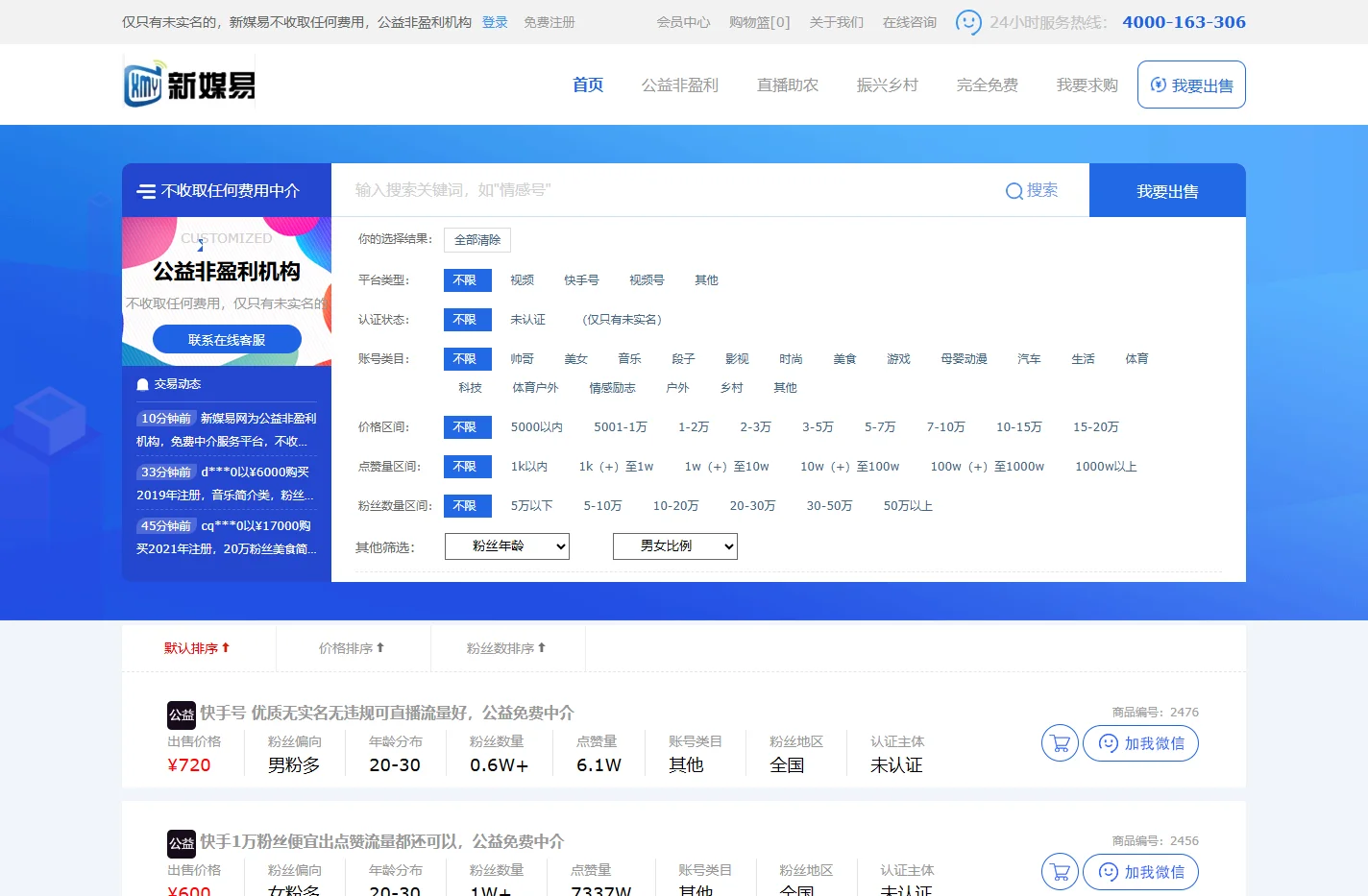Select 1k以内 likes range
This screenshot has height=896, width=1368.
[529, 467]
